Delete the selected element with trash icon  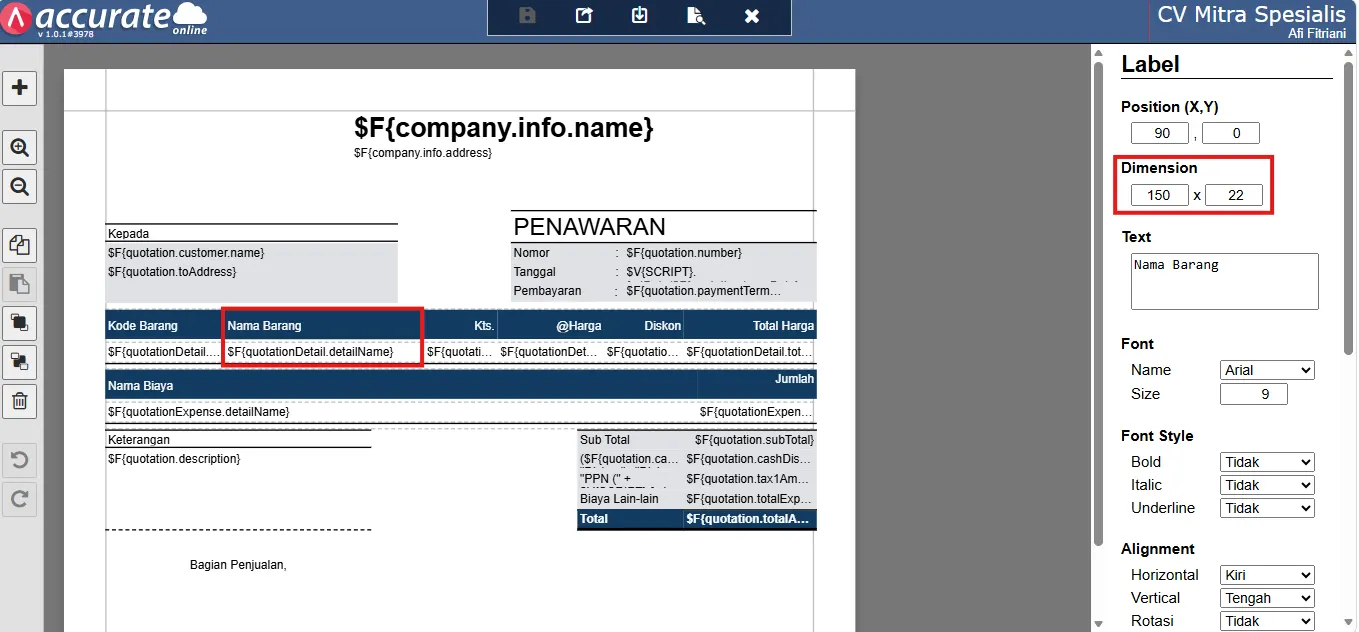click(19, 402)
